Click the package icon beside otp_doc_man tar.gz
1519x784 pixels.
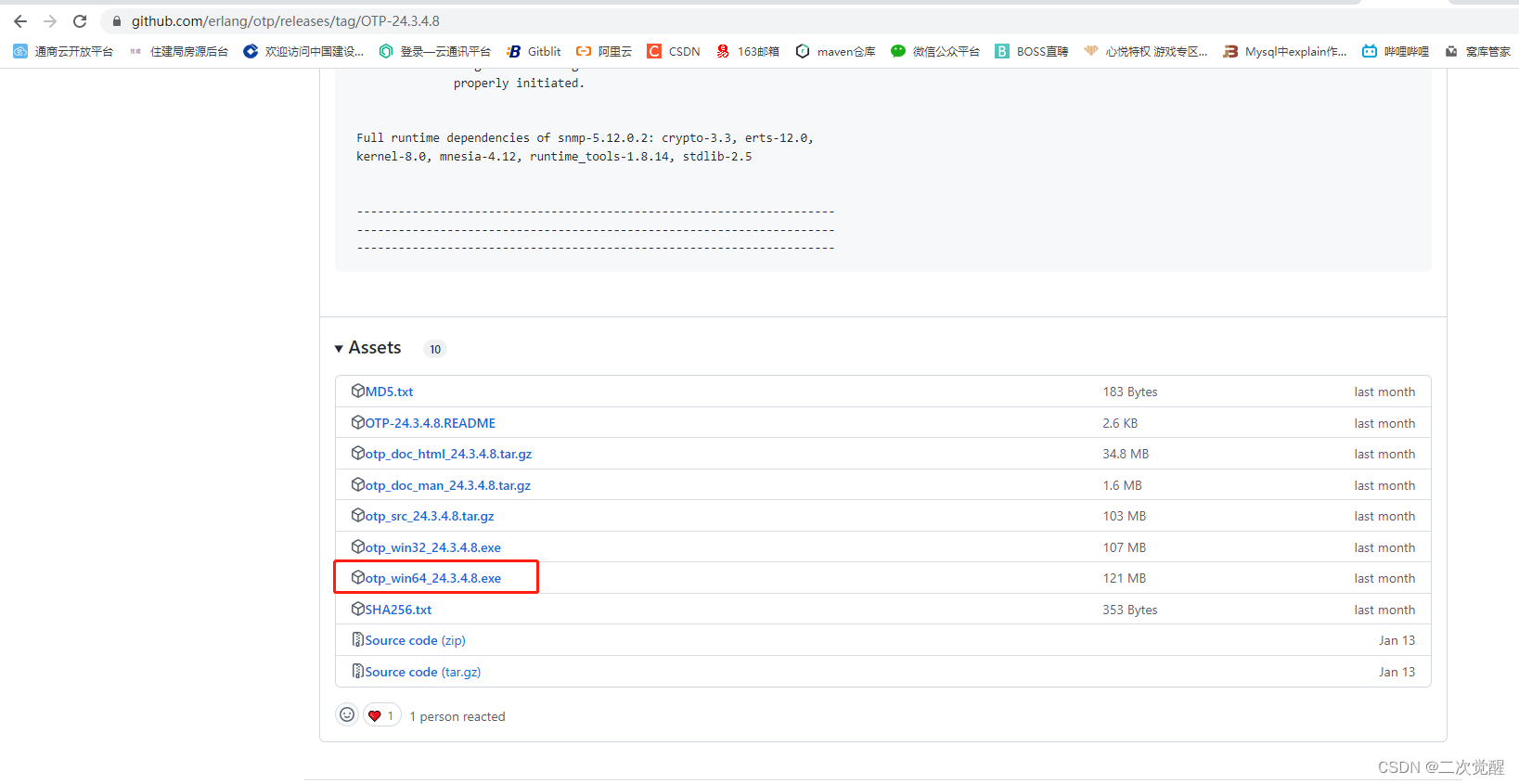[357, 484]
